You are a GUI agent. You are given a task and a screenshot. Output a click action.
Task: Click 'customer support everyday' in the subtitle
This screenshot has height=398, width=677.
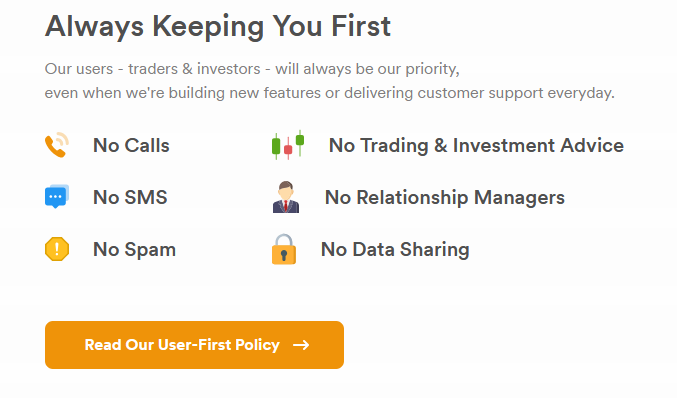(516, 93)
